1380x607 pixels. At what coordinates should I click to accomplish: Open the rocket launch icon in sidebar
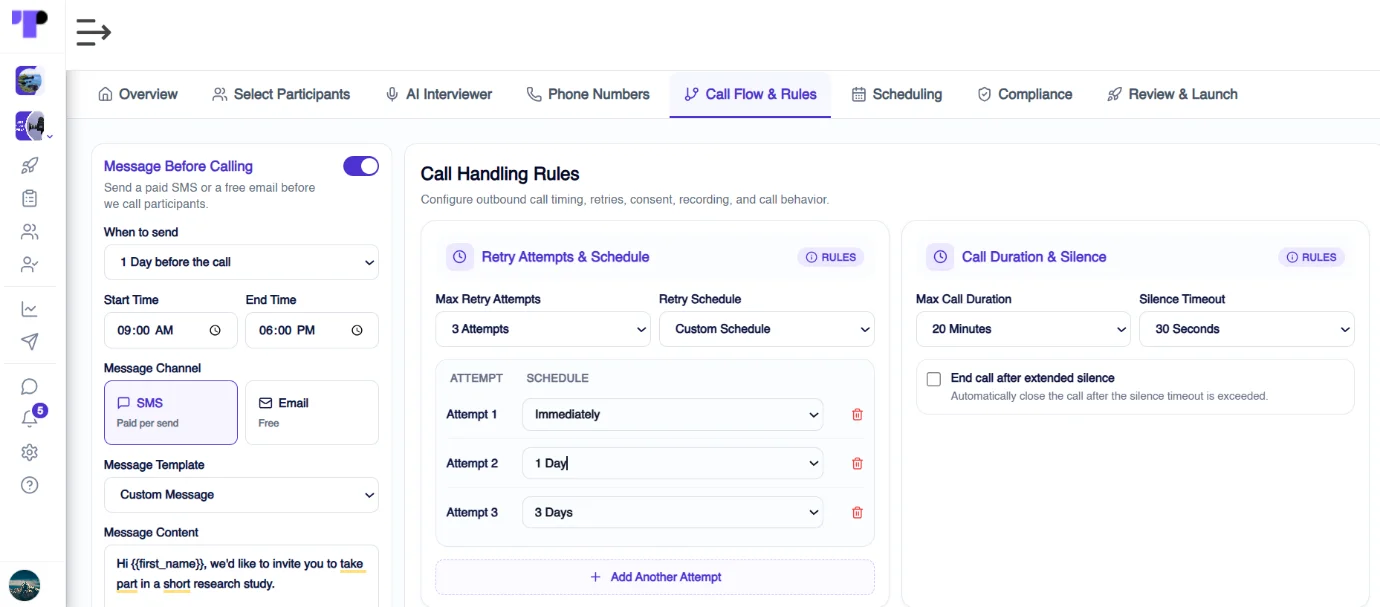point(29,166)
